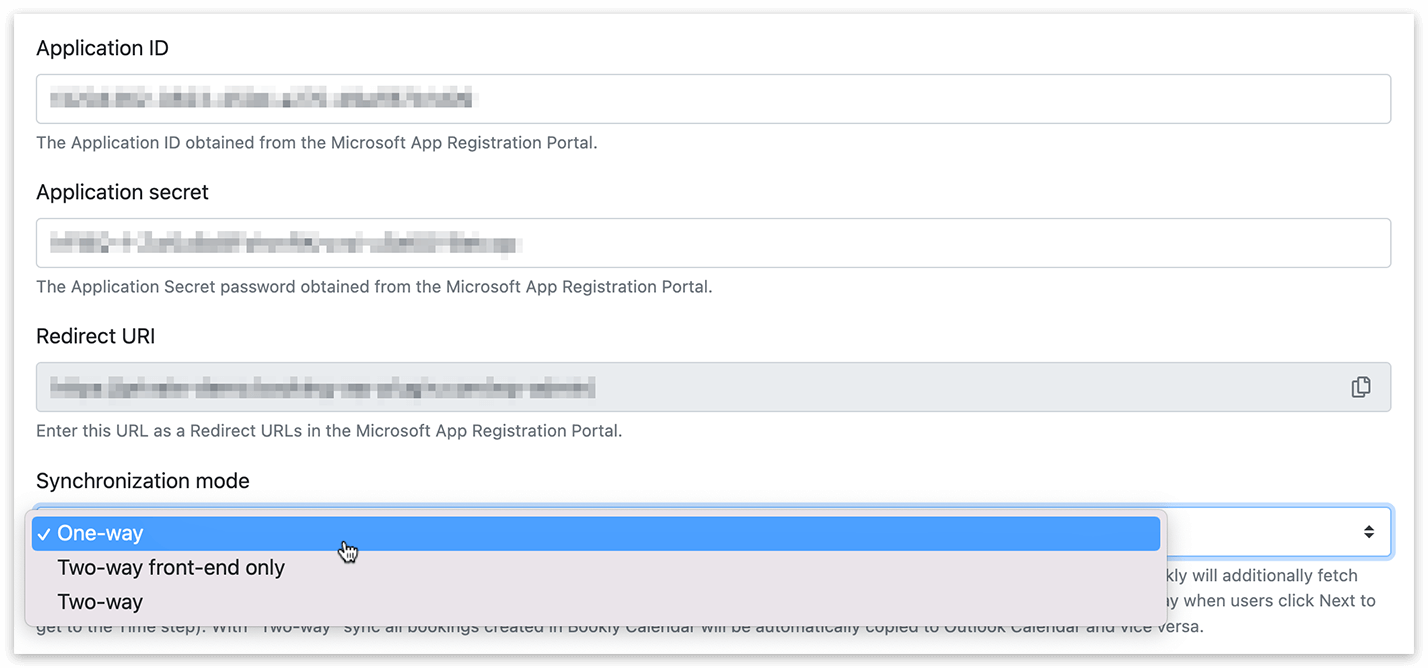Viewport: 1428px width, 668px height.
Task: Click inside the Application secret field
Action: pos(713,243)
